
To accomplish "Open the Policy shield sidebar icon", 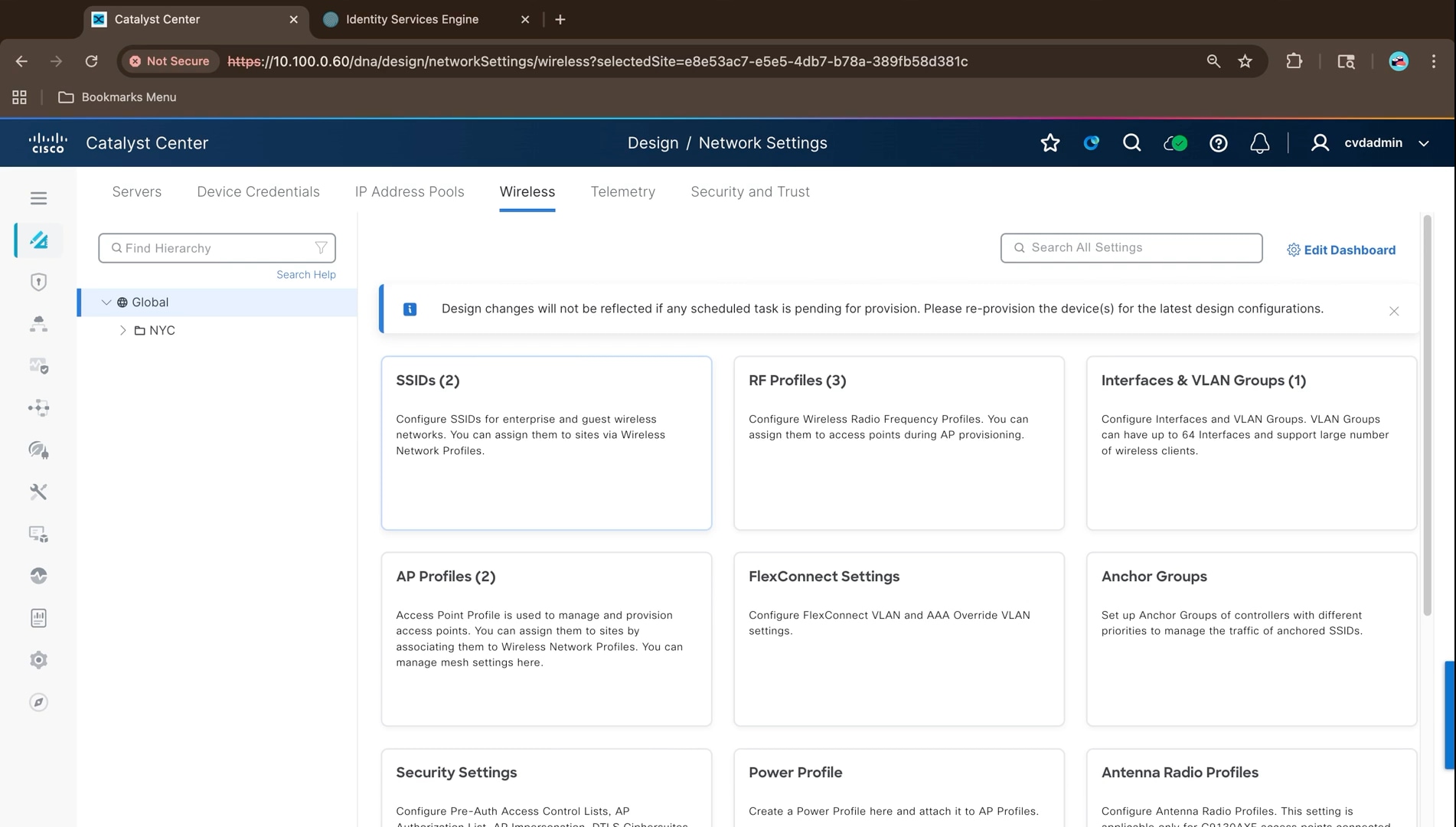I will coord(38,282).
